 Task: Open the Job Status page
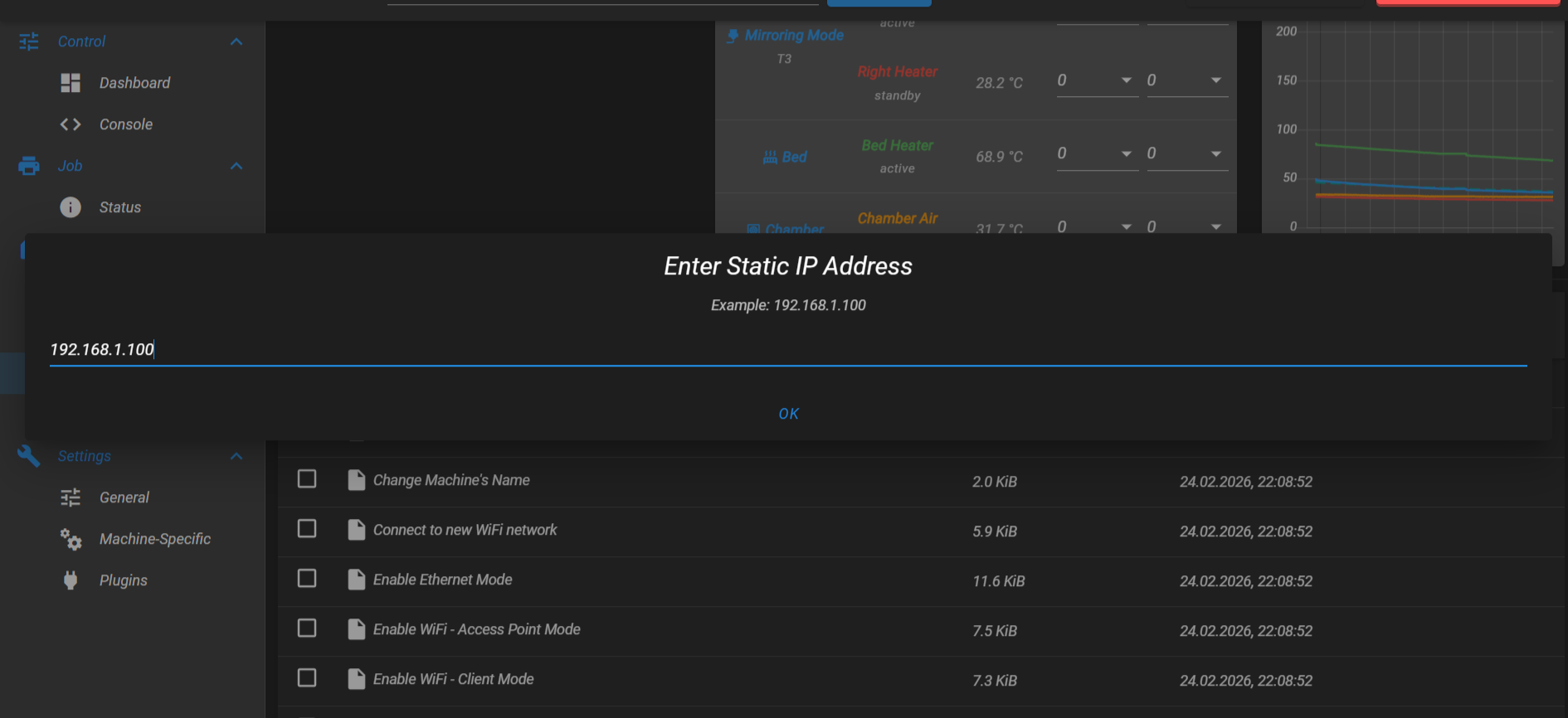[120, 207]
